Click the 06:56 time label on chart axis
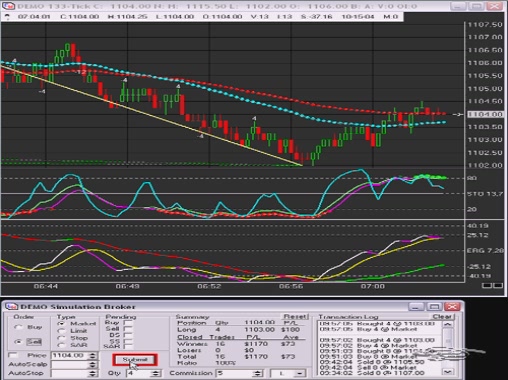Screen dimensions: 508x380 (291, 286)
